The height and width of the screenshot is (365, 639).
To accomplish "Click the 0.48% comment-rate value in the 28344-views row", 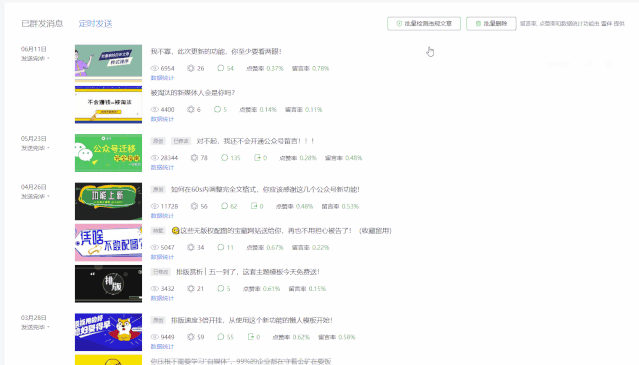I will tap(353, 158).
